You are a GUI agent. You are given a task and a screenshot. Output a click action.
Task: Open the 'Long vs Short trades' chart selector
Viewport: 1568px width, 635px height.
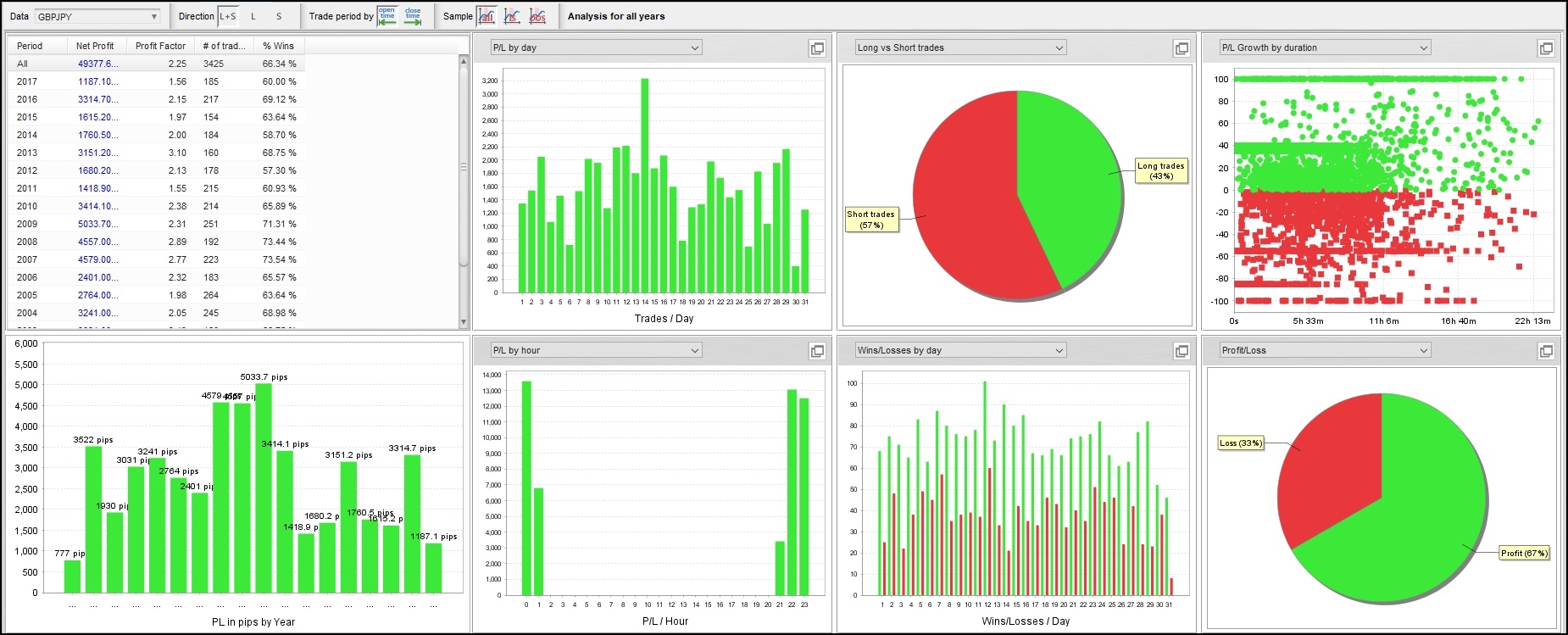point(960,47)
